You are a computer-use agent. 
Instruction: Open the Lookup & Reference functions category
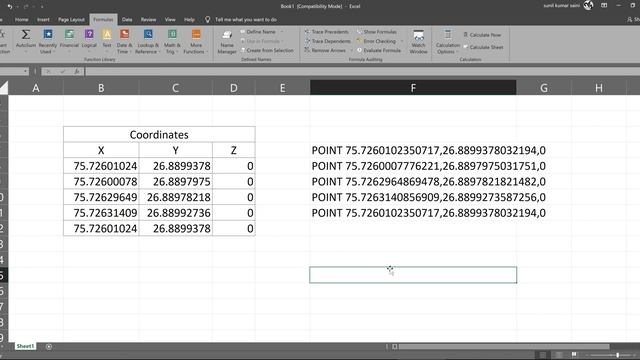point(147,41)
